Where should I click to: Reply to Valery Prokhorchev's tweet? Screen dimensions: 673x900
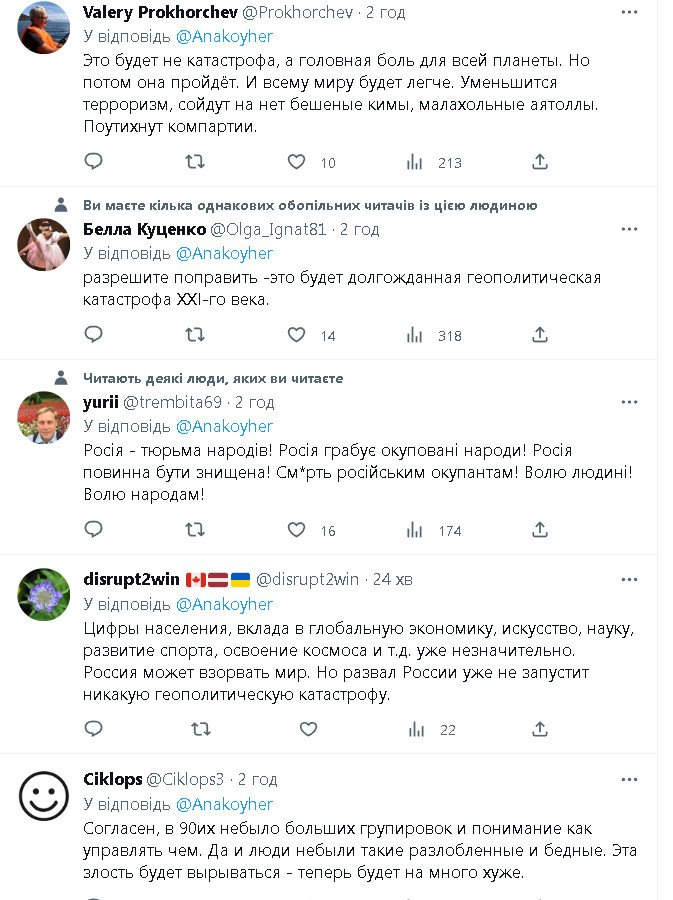[93, 162]
